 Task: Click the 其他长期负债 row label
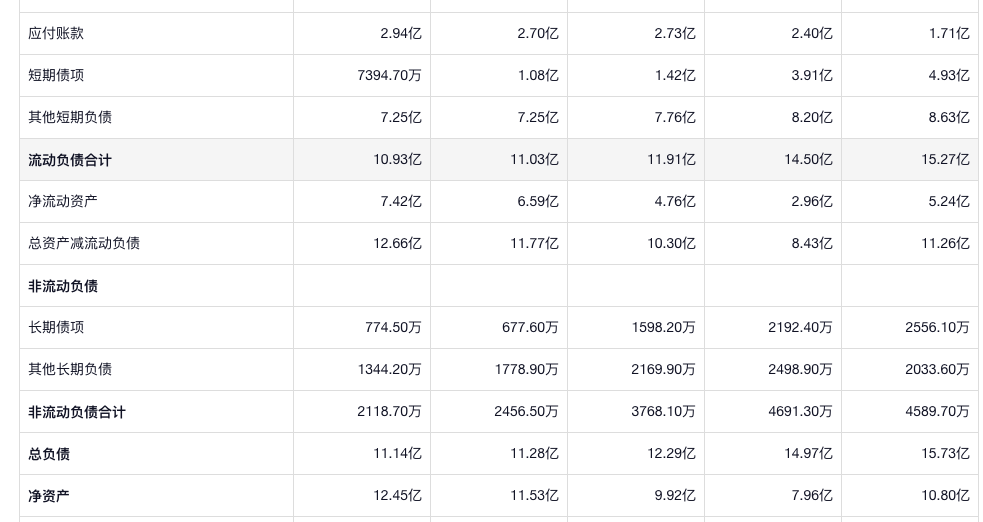(x=70, y=369)
